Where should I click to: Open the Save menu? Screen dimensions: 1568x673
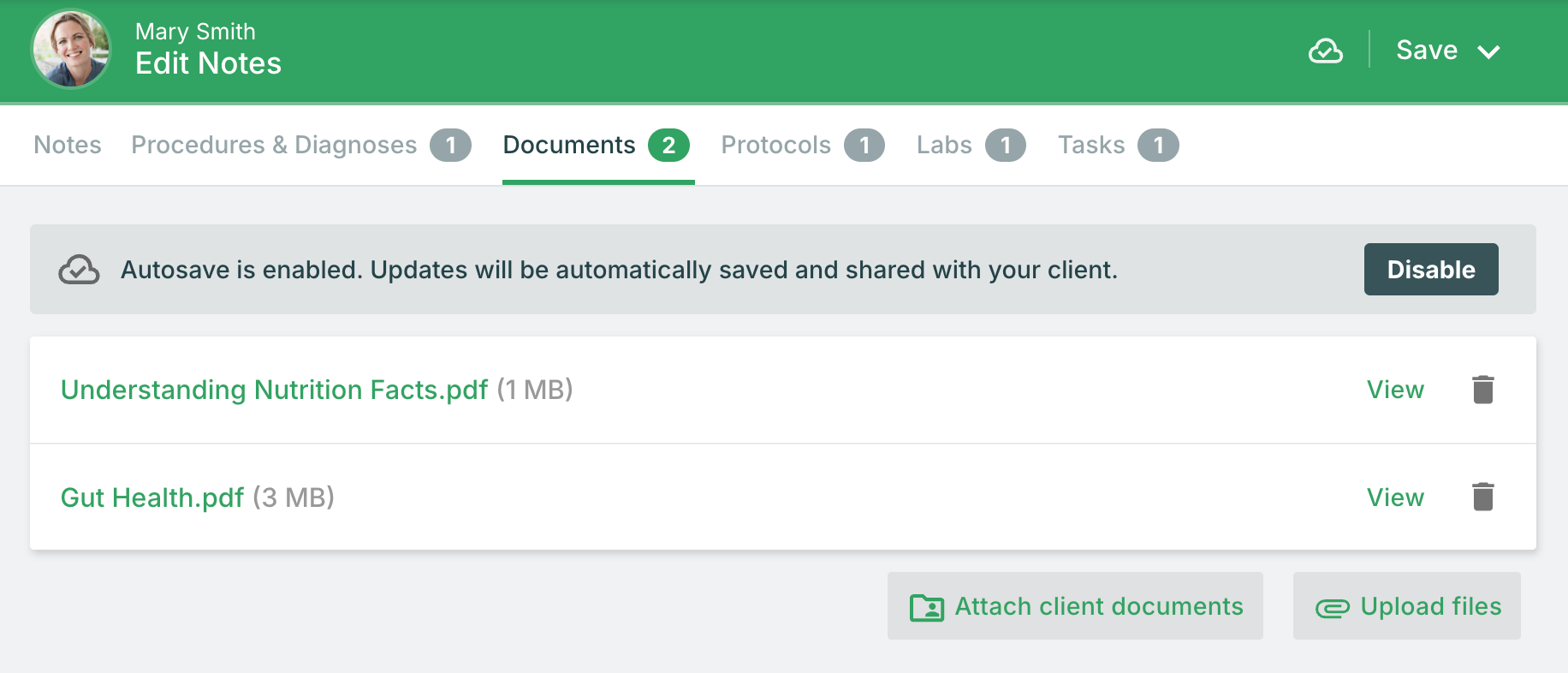tap(1447, 51)
